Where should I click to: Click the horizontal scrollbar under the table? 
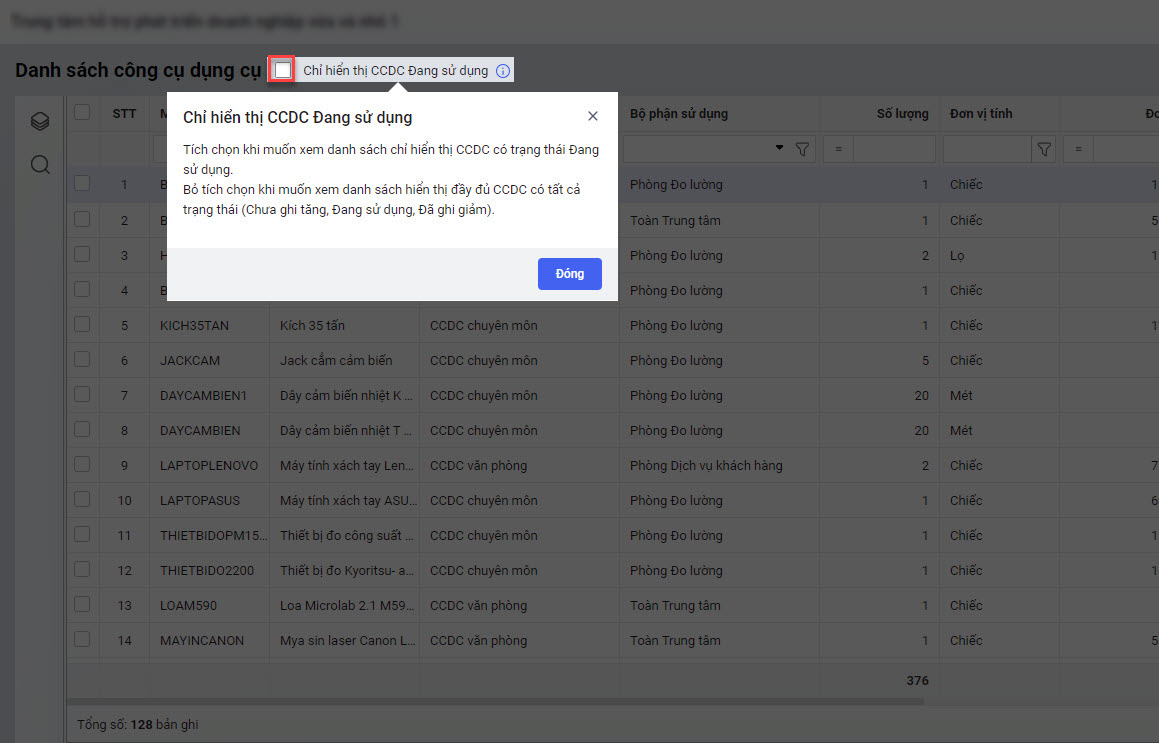click(500, 702)
